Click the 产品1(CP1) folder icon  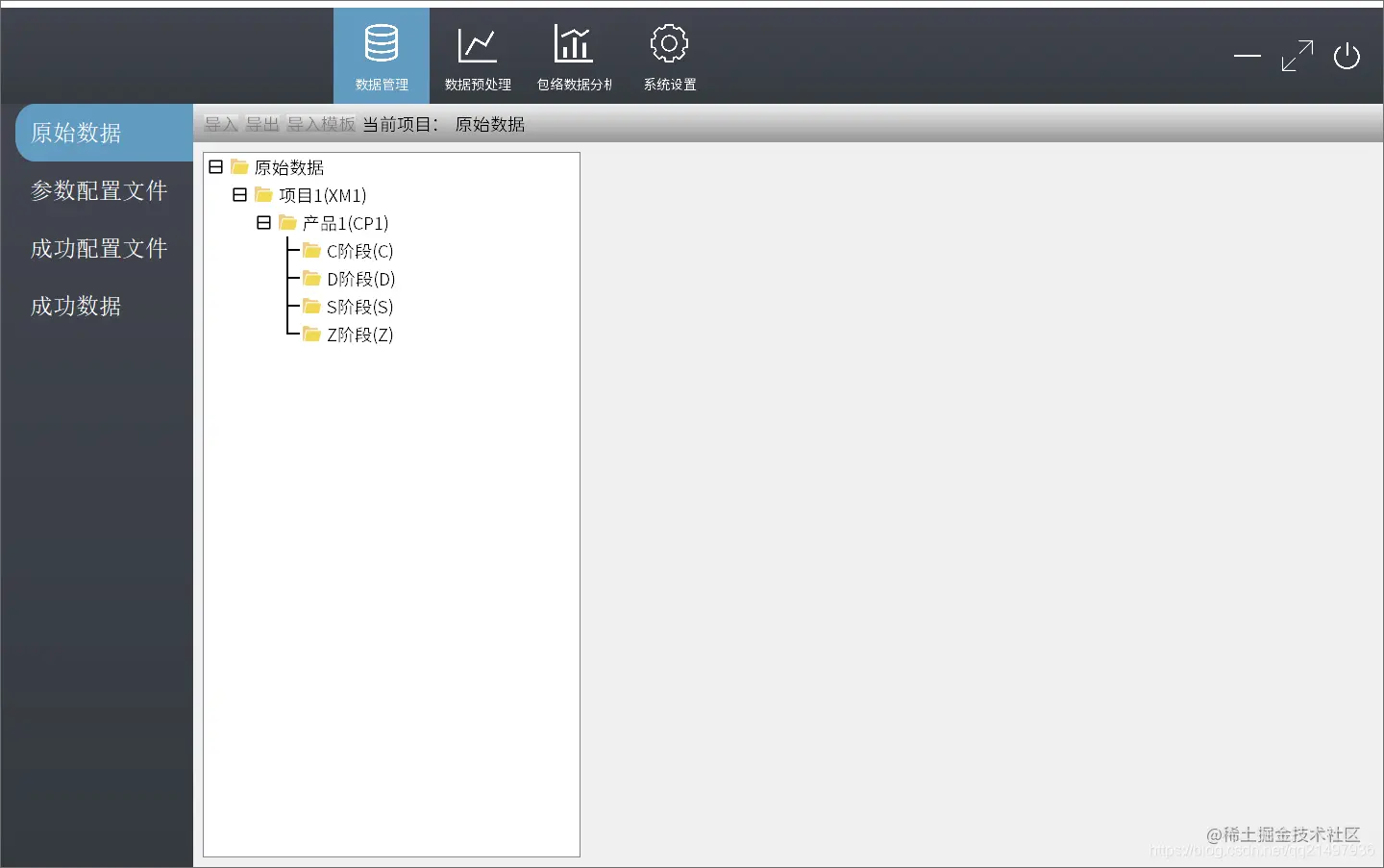coord(288,223)
